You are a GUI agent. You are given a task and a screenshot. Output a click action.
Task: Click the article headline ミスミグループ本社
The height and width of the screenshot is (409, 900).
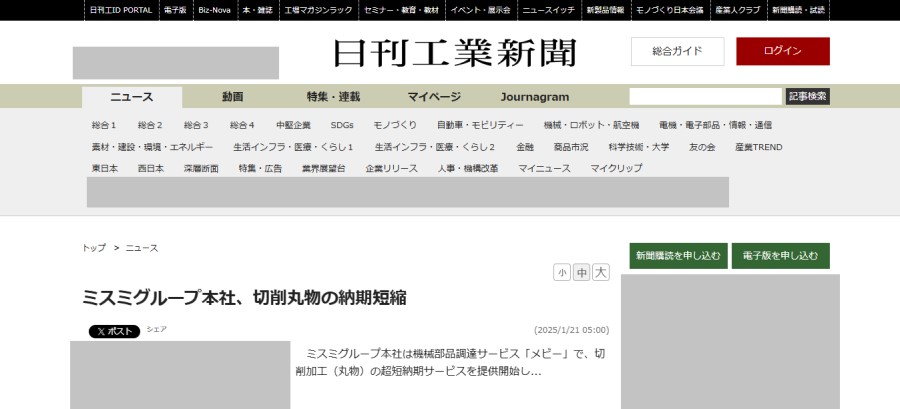(x=244, y=298)
